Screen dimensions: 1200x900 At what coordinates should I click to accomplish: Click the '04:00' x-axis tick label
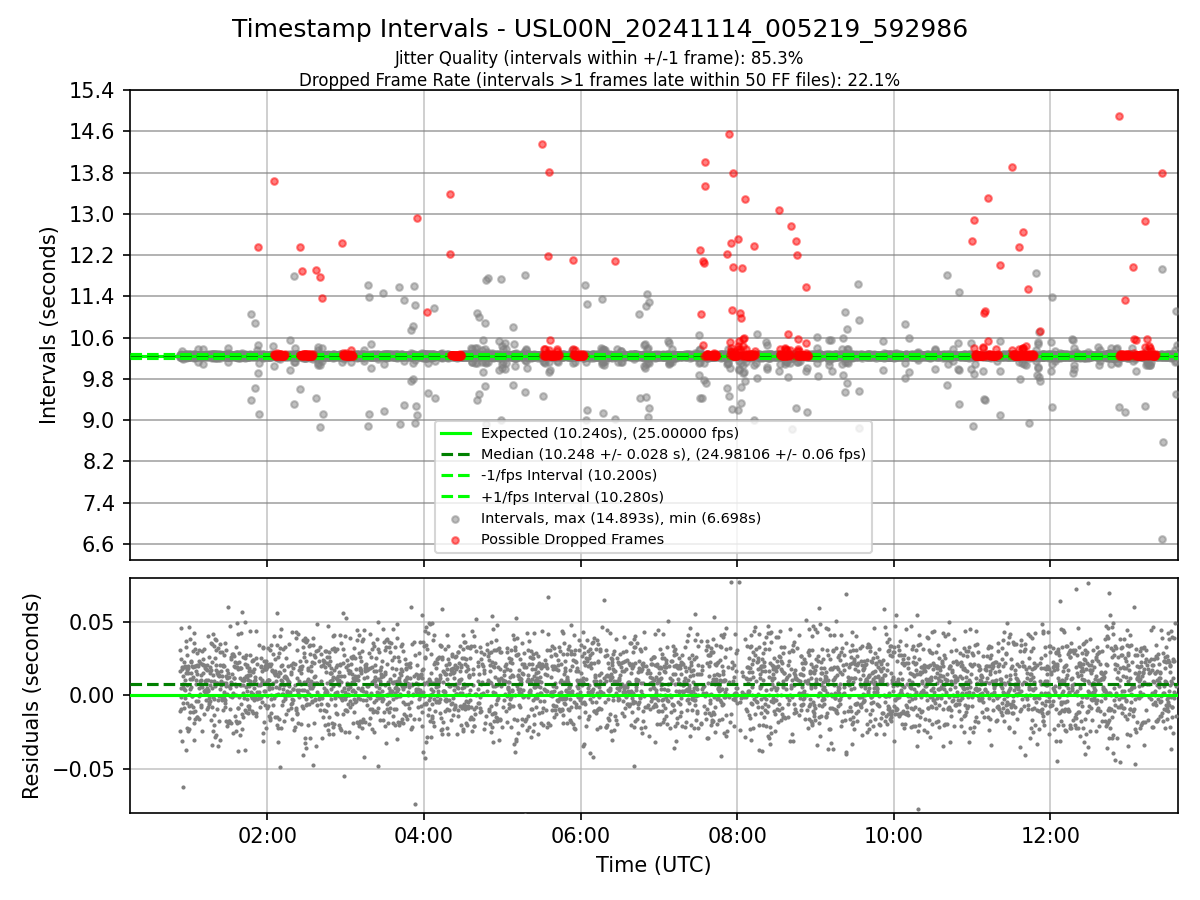coord(424,835)
